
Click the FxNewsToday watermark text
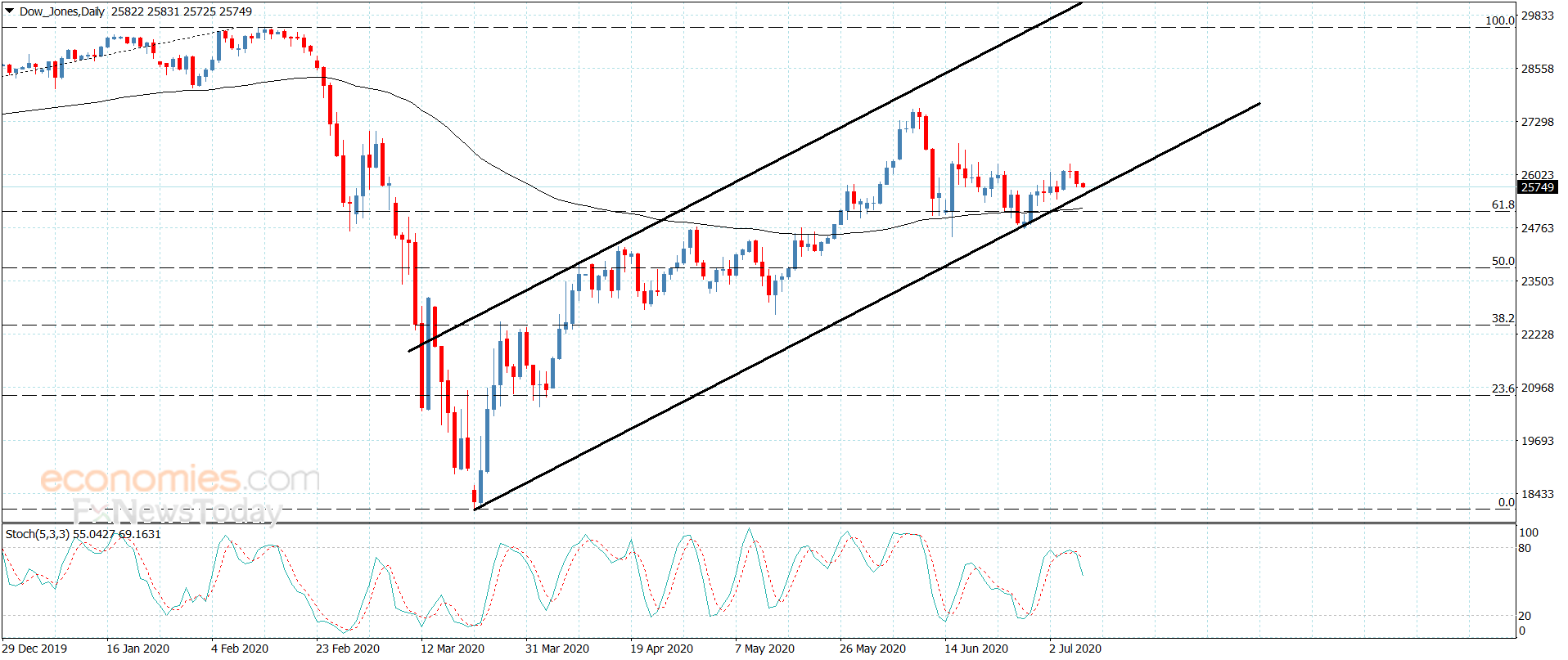pyautogui.click(x=177, y=511)
